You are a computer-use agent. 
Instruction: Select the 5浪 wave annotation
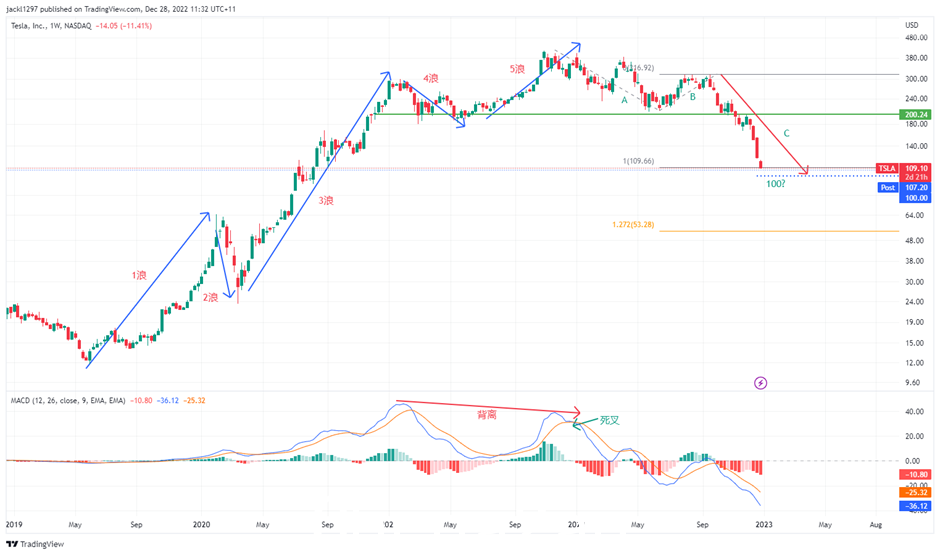pyautogui.click(x=517, y=69)
